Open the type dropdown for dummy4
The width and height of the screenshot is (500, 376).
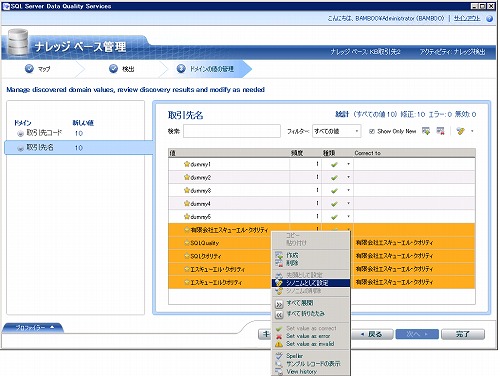tap(348, 203)
